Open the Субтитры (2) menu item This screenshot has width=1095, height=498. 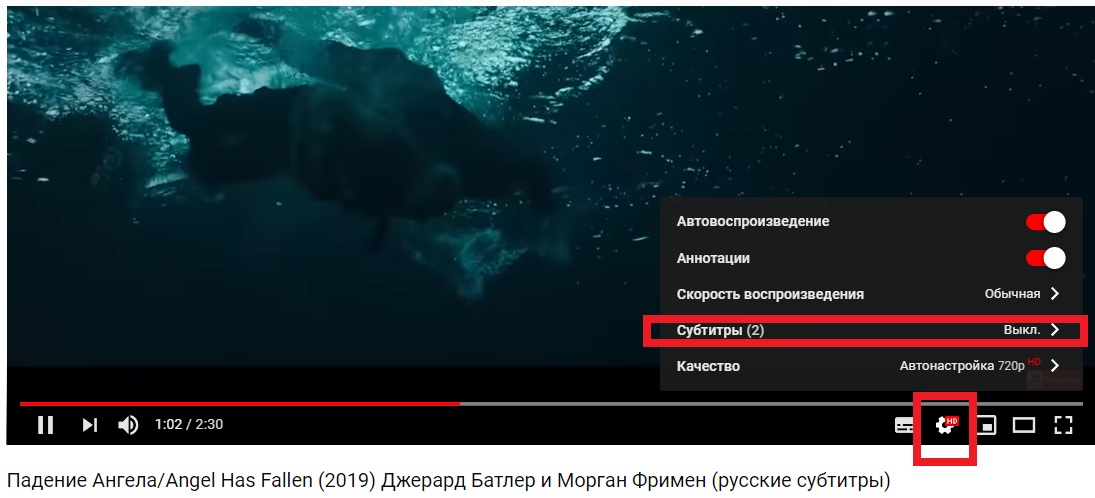tap(865, 330)
